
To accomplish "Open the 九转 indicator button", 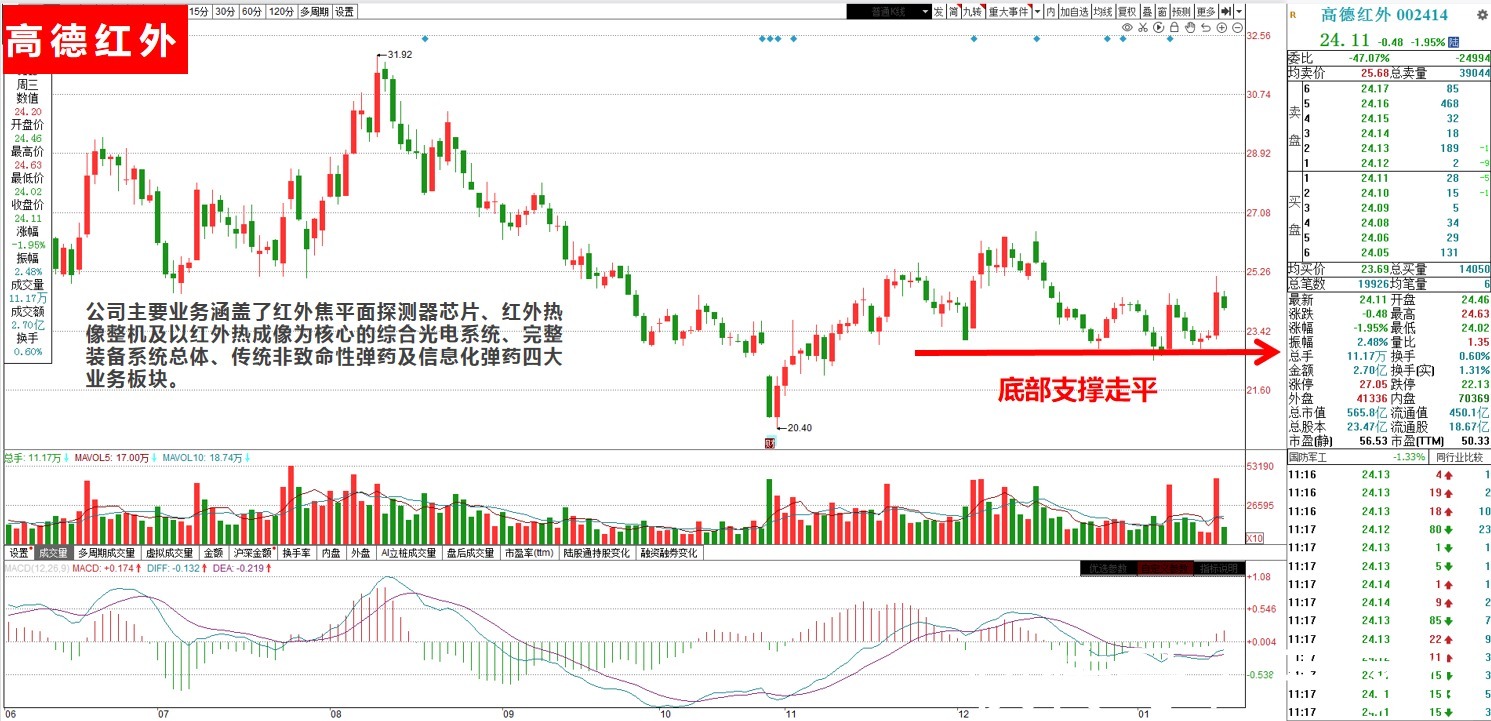I will (973, 12).
